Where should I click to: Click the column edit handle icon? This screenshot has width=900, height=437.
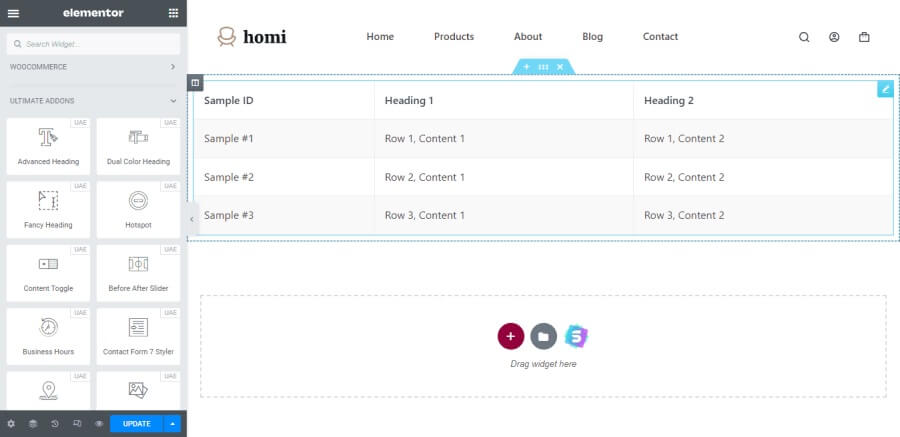point(195,83)
